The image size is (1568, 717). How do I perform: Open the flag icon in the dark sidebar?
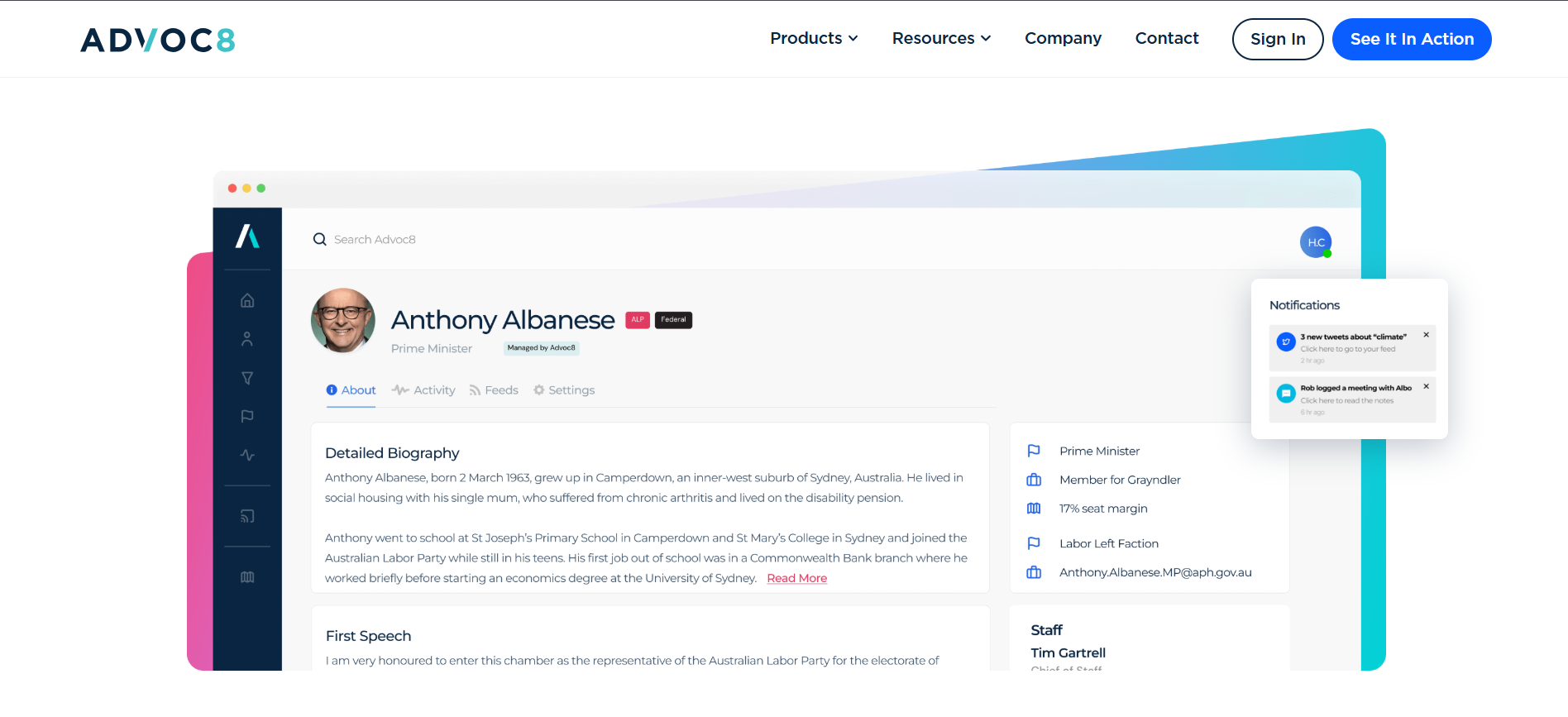click(x=247, y=416)
